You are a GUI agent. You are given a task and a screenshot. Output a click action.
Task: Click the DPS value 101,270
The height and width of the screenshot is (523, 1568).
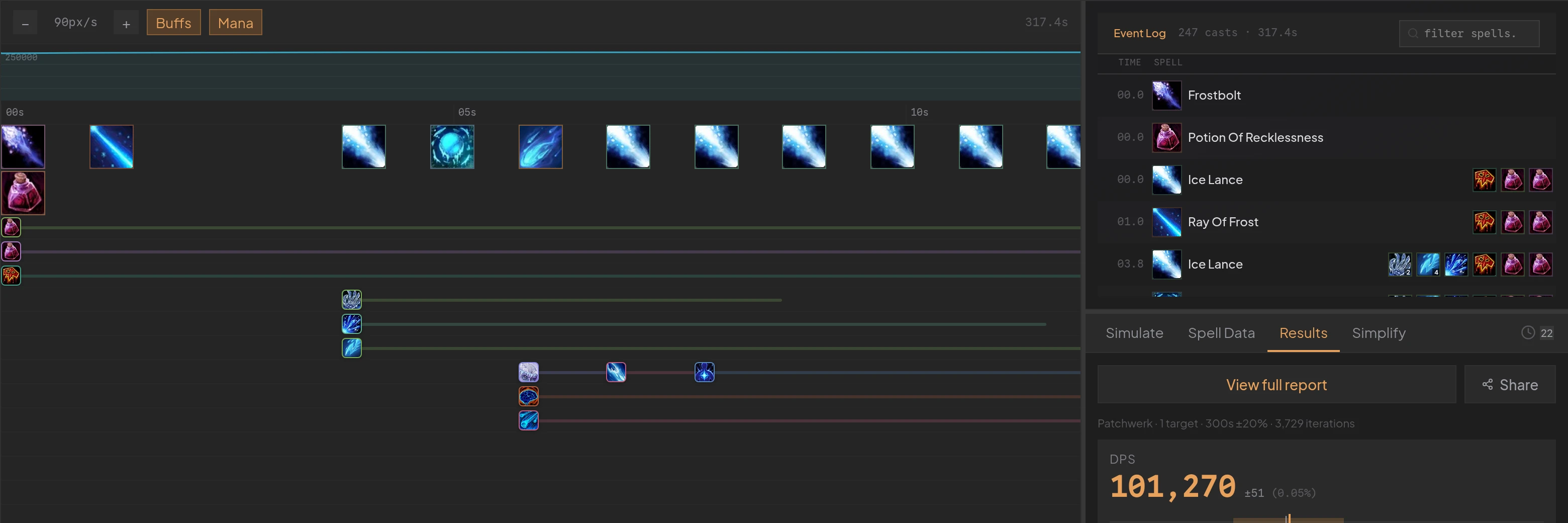1172,487
